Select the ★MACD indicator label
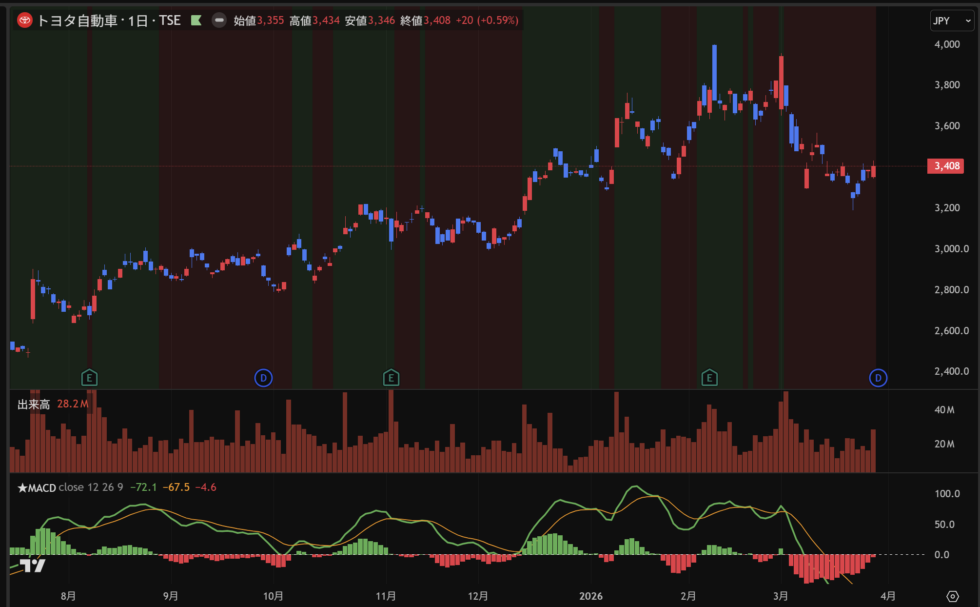The image size is (980, 607). click(x=36, y=488)
